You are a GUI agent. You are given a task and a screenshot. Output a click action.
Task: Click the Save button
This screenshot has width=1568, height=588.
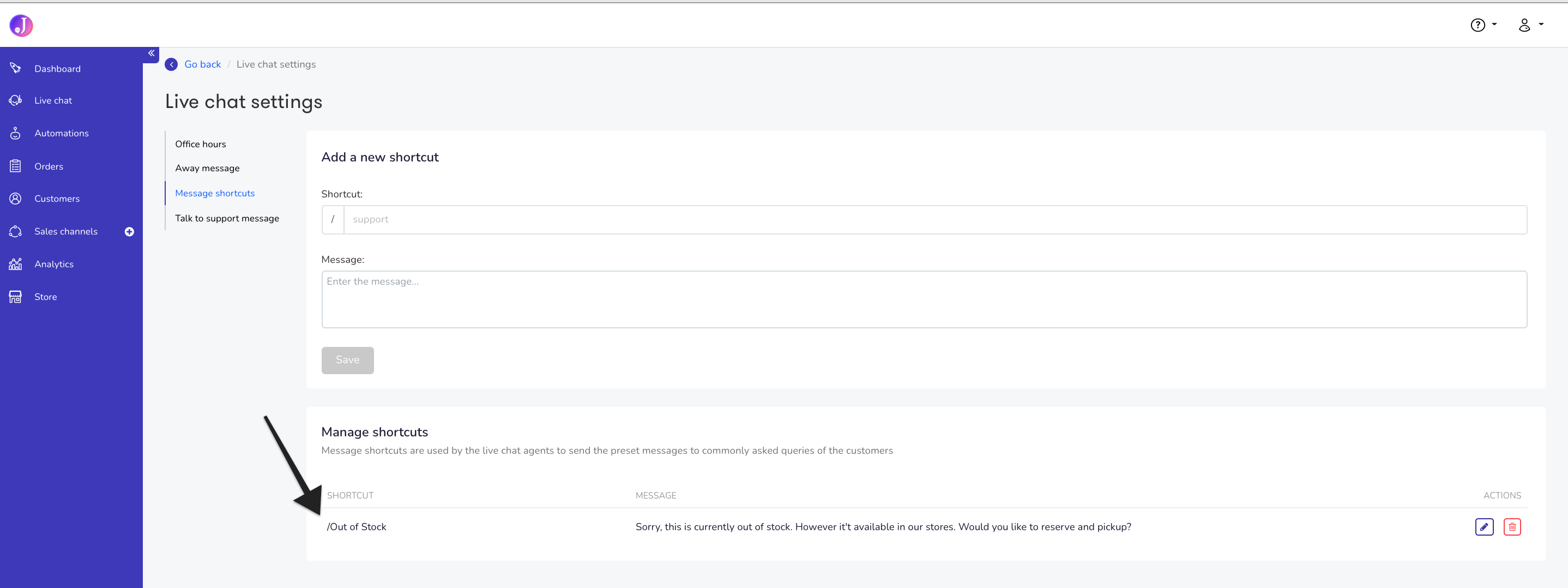click(x=347, y=361)
